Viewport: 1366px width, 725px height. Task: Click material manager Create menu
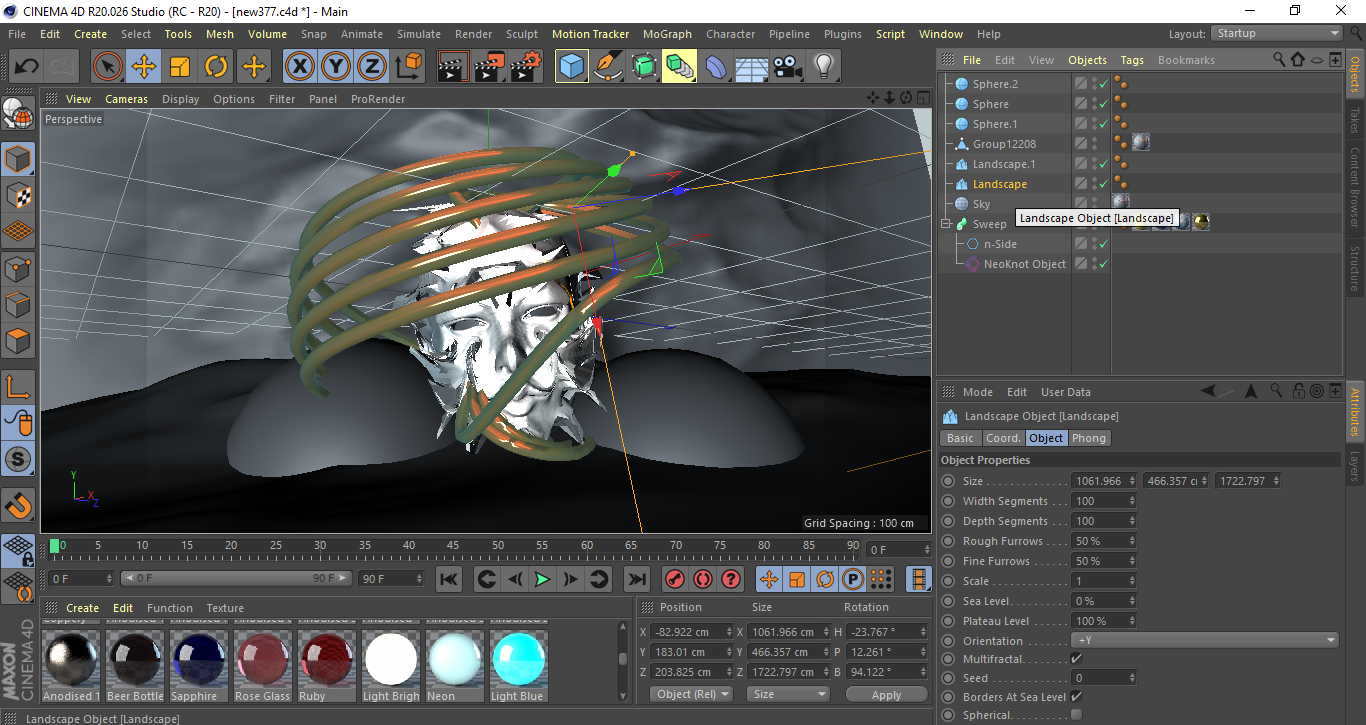(x=82, y=608)
